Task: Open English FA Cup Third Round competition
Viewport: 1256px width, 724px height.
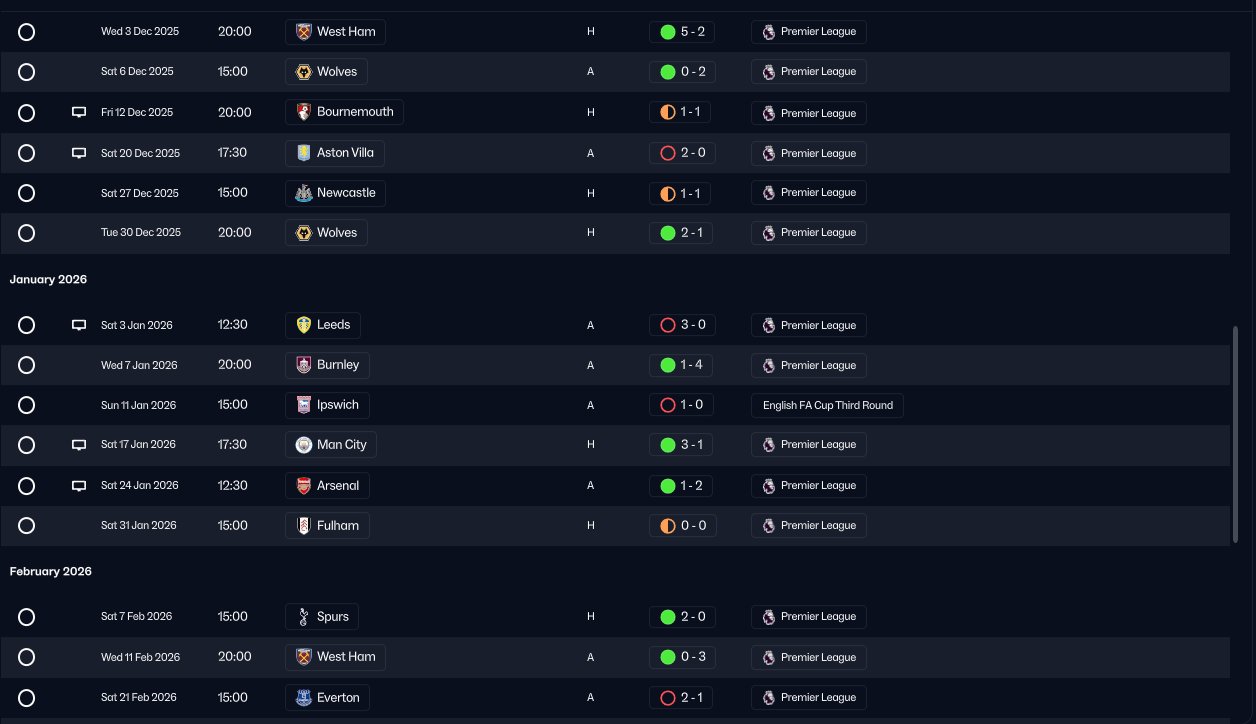Action: (x=827, y=405)
